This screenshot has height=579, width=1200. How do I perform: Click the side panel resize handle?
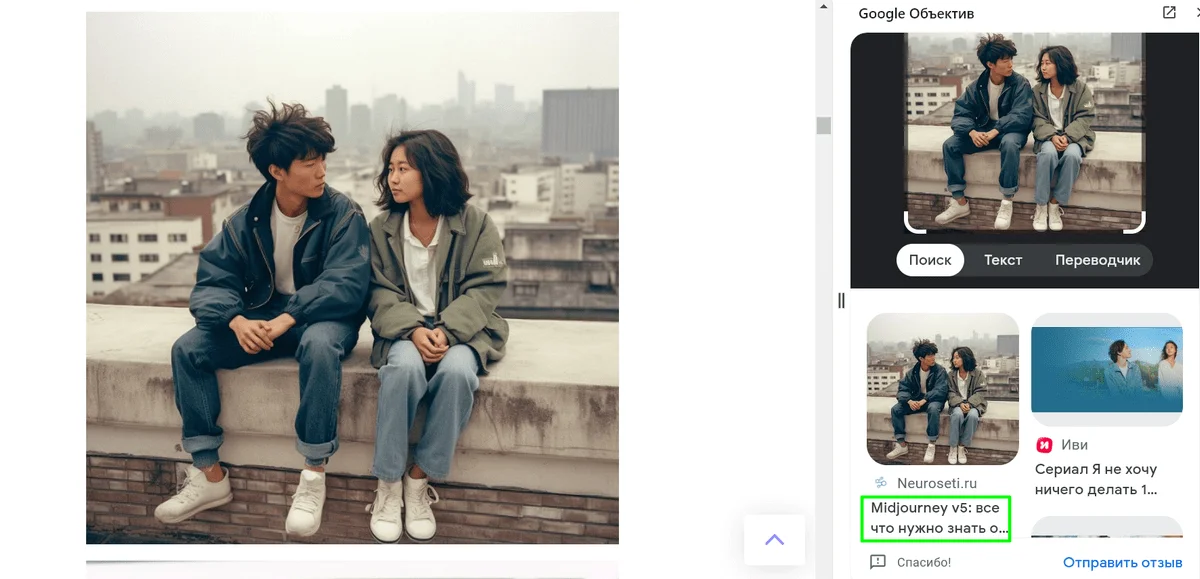841,300
